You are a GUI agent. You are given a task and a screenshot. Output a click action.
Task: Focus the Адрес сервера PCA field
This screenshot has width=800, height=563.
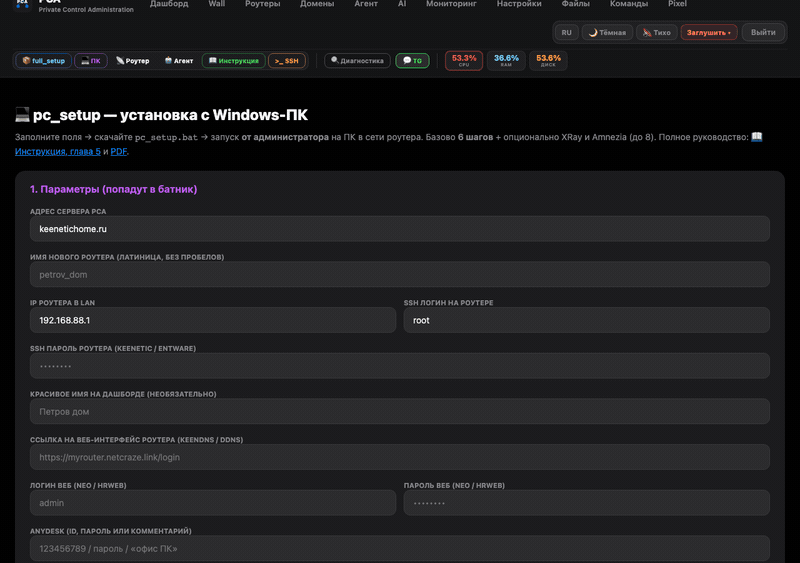pos(399,229)
